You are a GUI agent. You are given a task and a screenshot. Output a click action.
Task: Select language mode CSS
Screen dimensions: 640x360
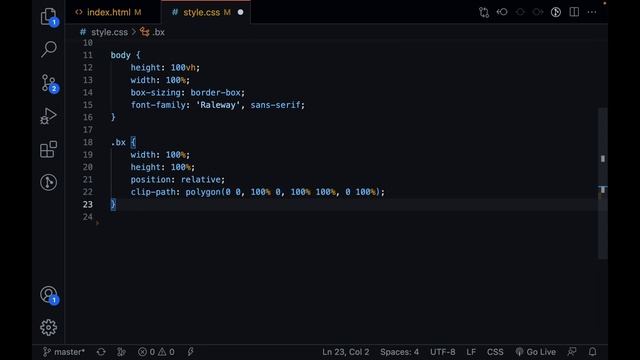pyautogui.click(x=495, y=352)
